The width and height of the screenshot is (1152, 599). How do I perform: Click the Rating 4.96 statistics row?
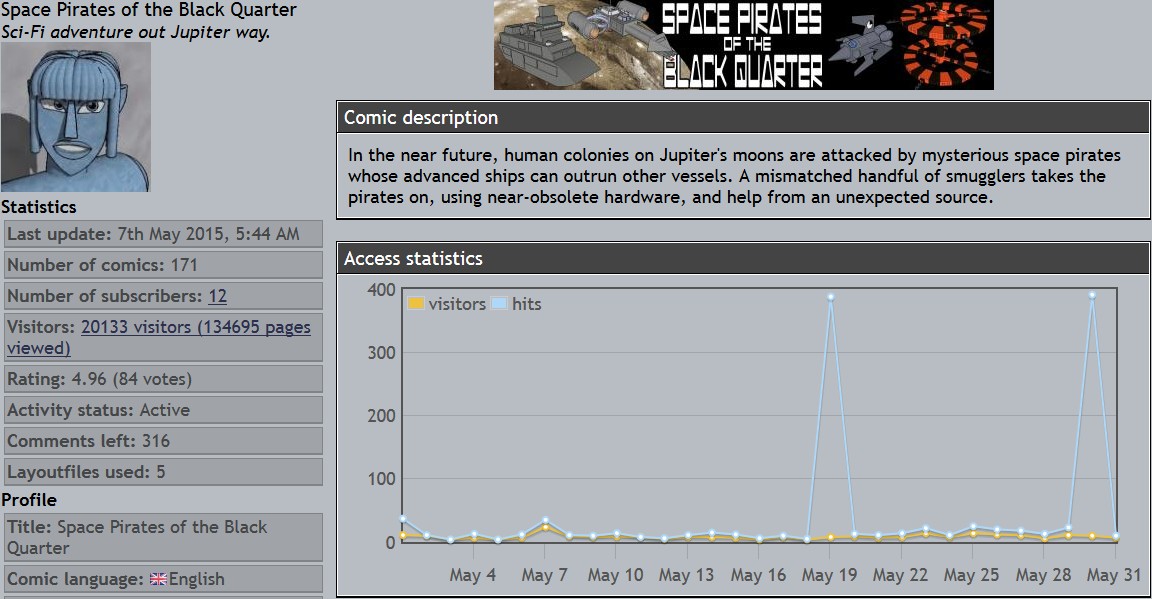pyautogui.click(x=162, y=379)
